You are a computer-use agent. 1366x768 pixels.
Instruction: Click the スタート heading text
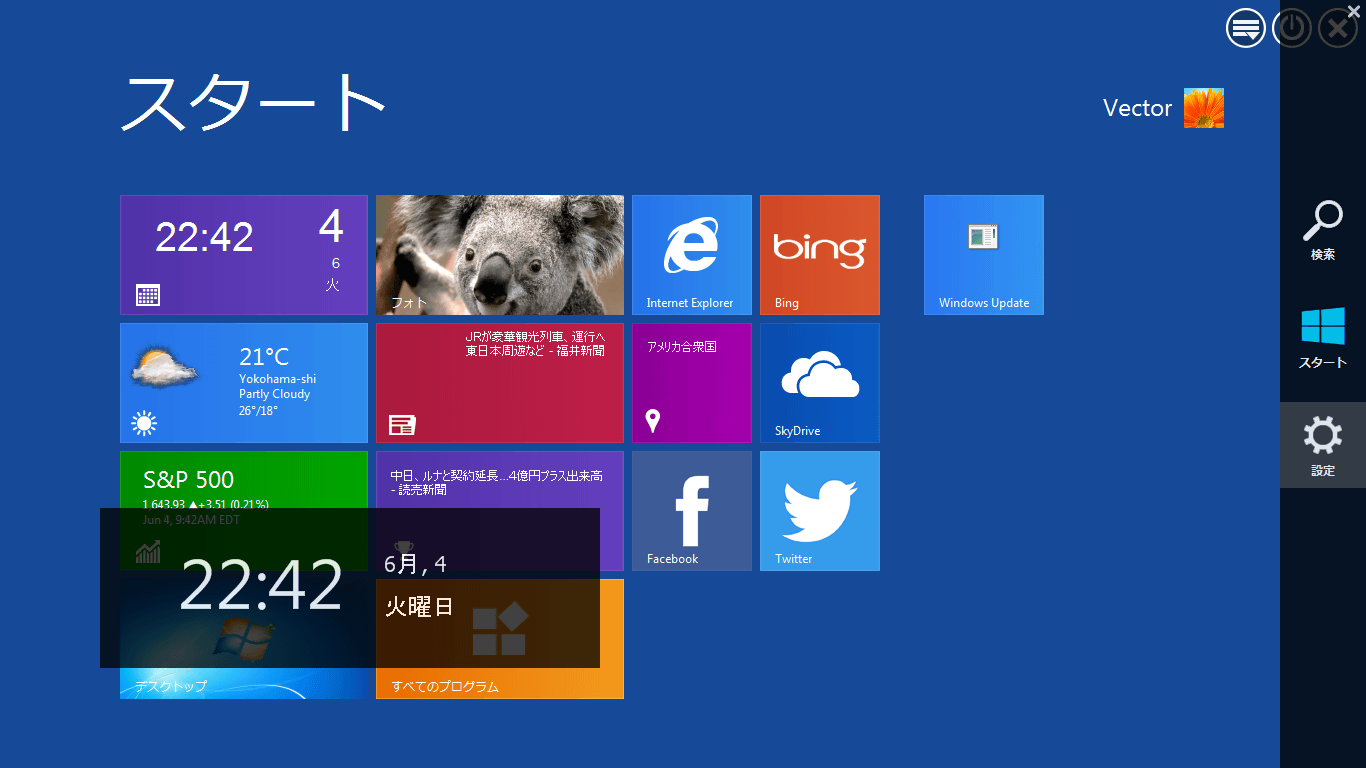pyautogui.click(x=254, y=102)
